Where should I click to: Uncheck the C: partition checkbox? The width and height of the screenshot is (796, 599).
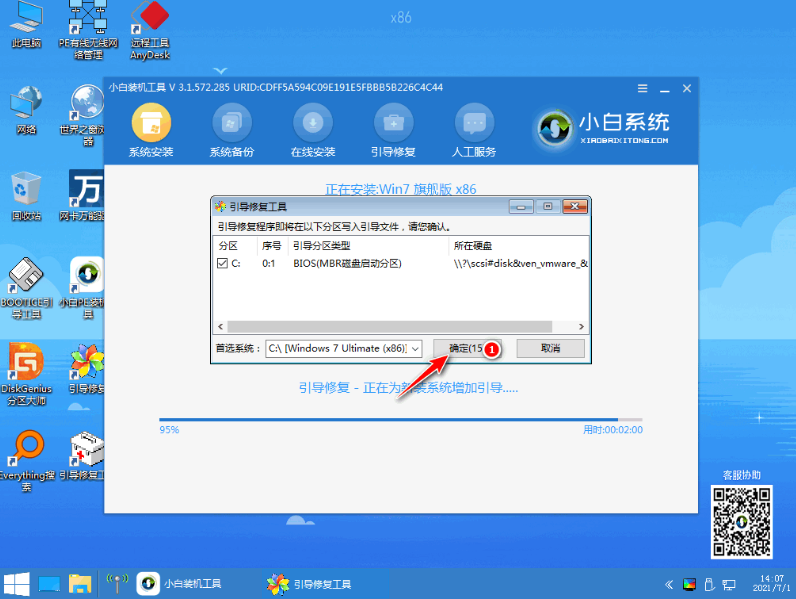[x=222, y=263]
